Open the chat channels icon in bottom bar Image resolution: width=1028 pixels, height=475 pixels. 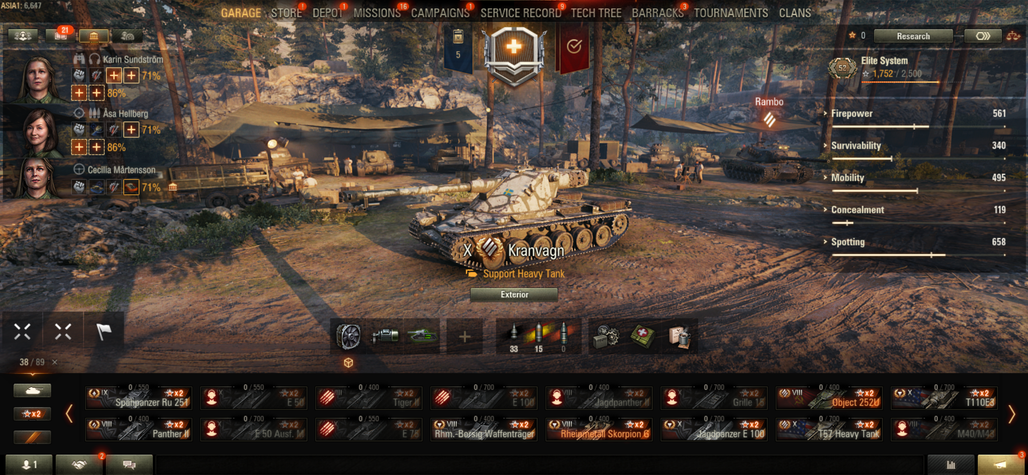129,465
